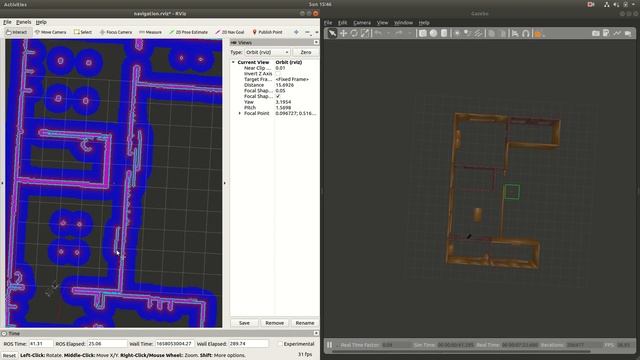The width and height of the screenshot is (640, 360).
Task: Open RViz Help menu
Action: (x=41, y=22)
